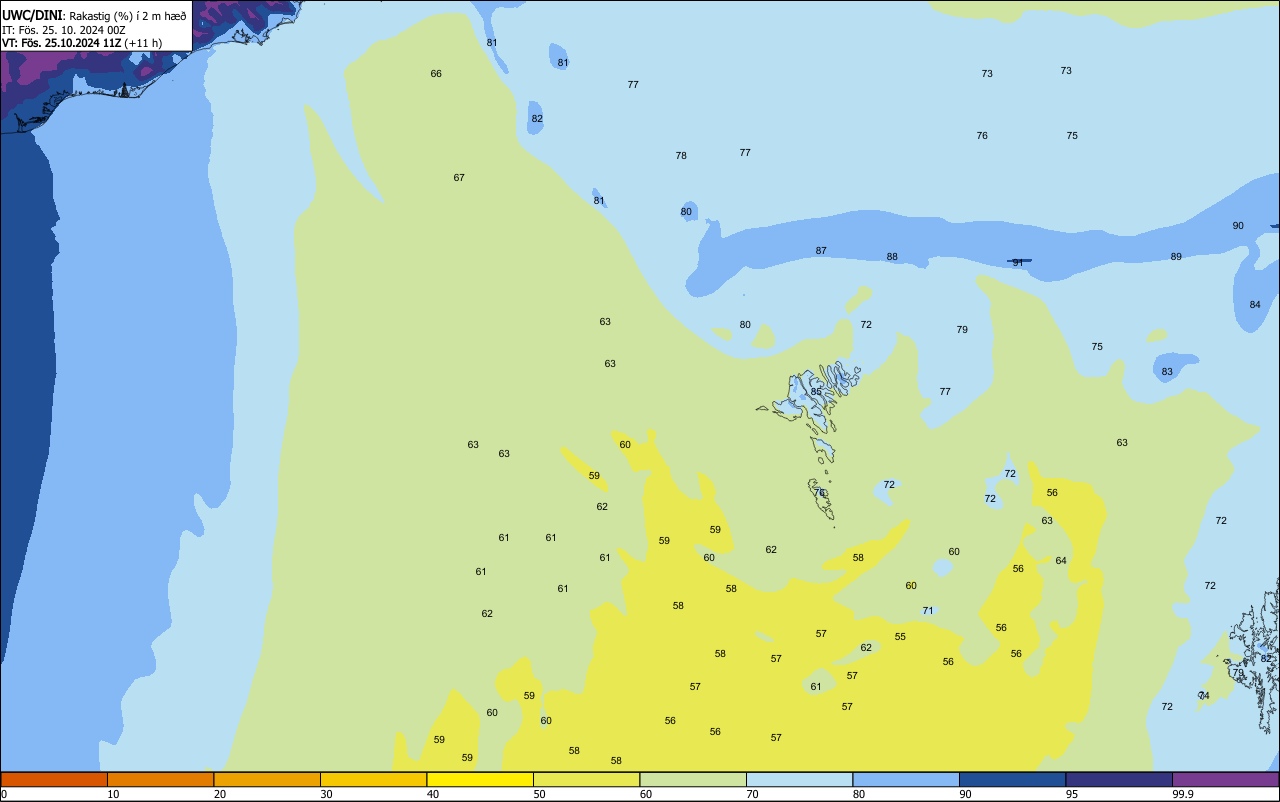The image size is (1280, 802).
Task: Click the legend tick label 50
Action: pos(539,795)
